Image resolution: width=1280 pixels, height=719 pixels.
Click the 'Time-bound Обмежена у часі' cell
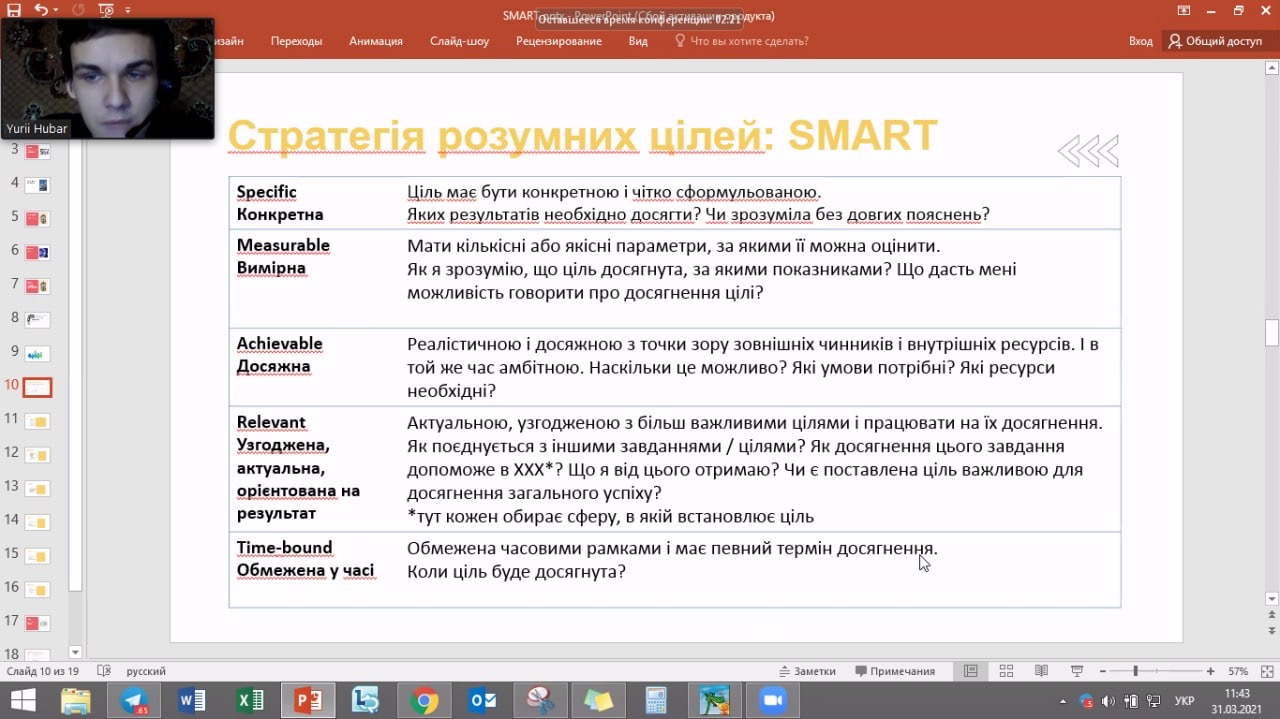(x=314, y=570)
